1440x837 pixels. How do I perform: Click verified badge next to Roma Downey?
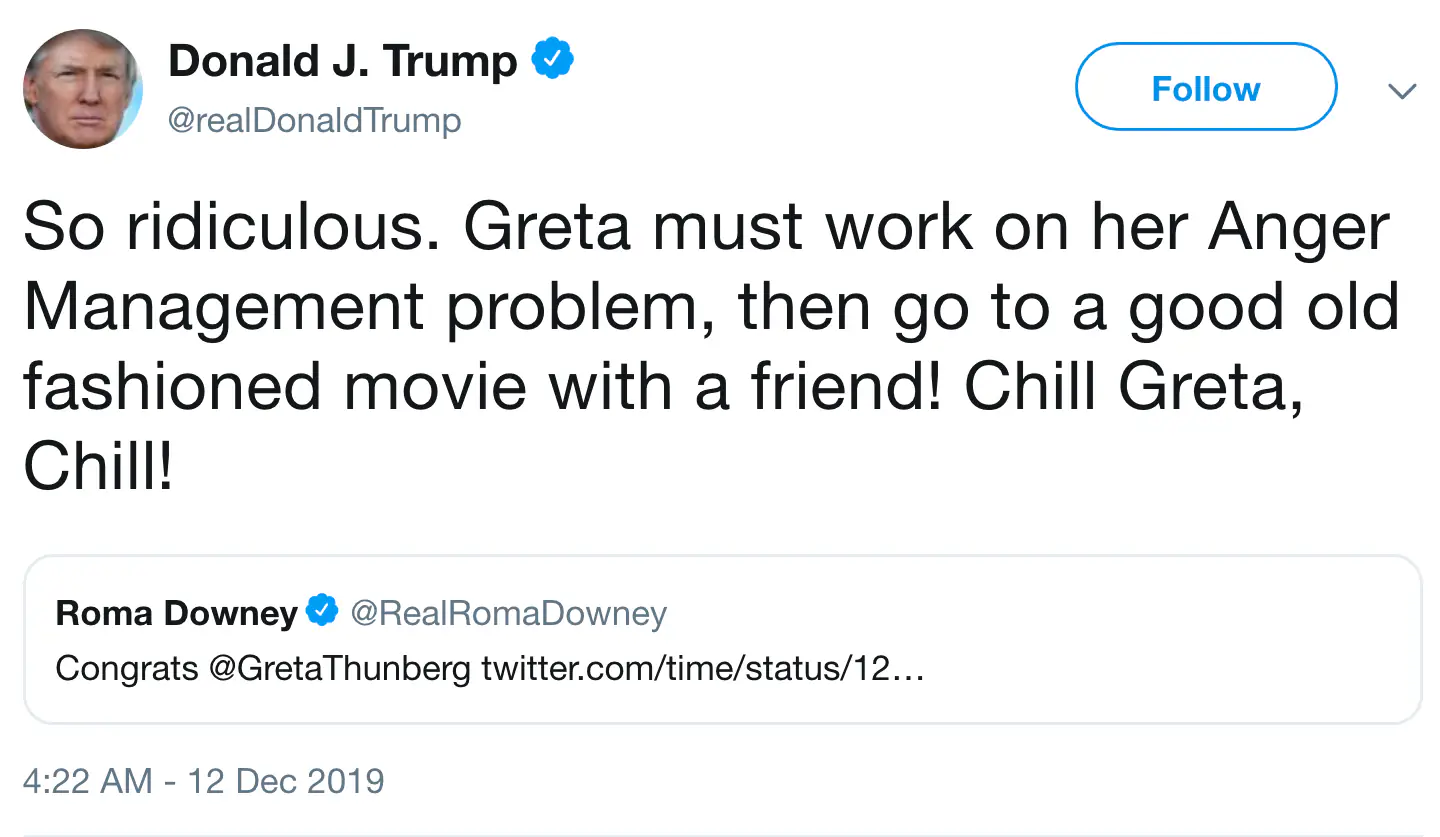pos(322,611)
